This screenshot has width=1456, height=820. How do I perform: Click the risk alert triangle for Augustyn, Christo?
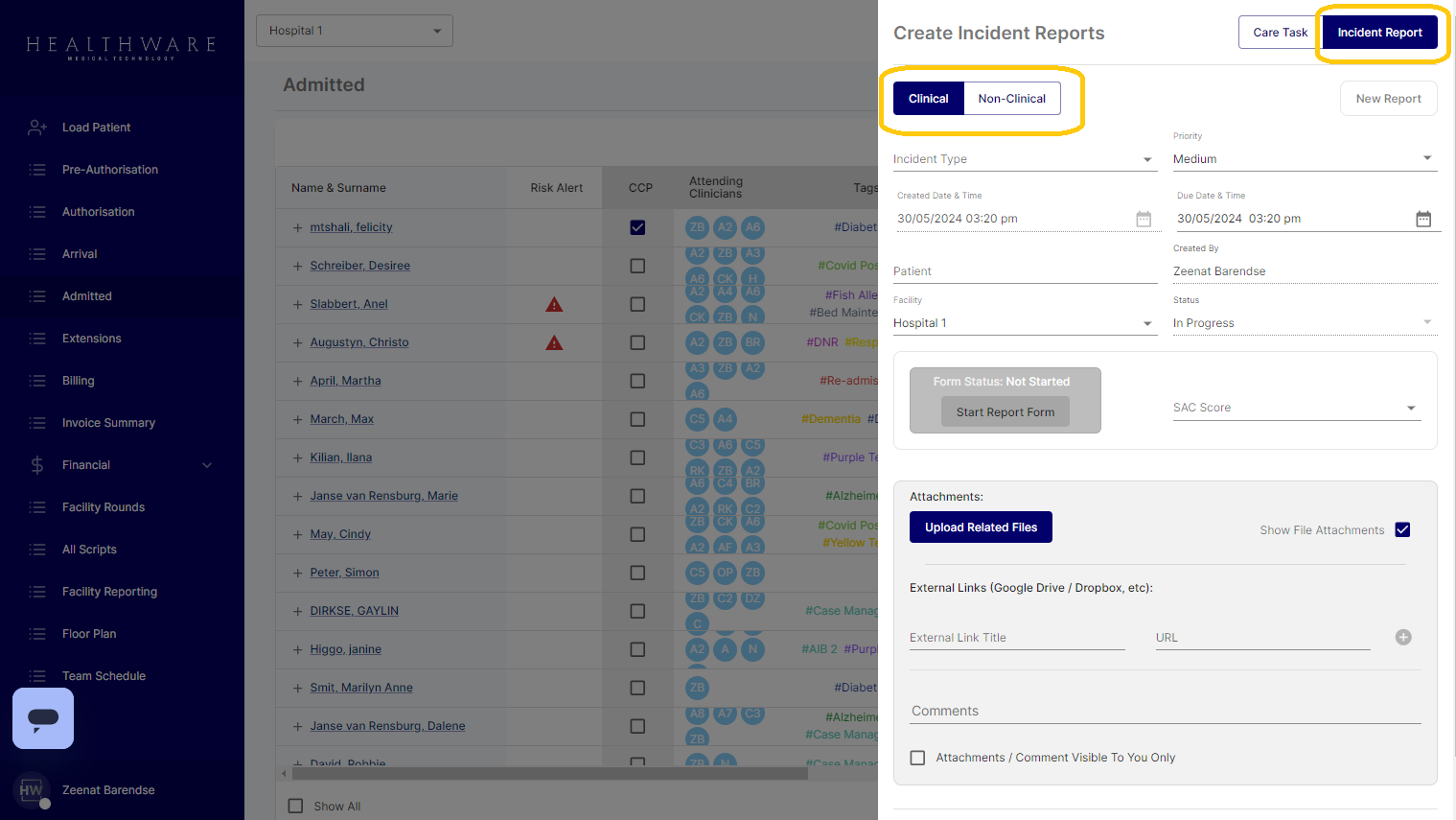[554, 342]
